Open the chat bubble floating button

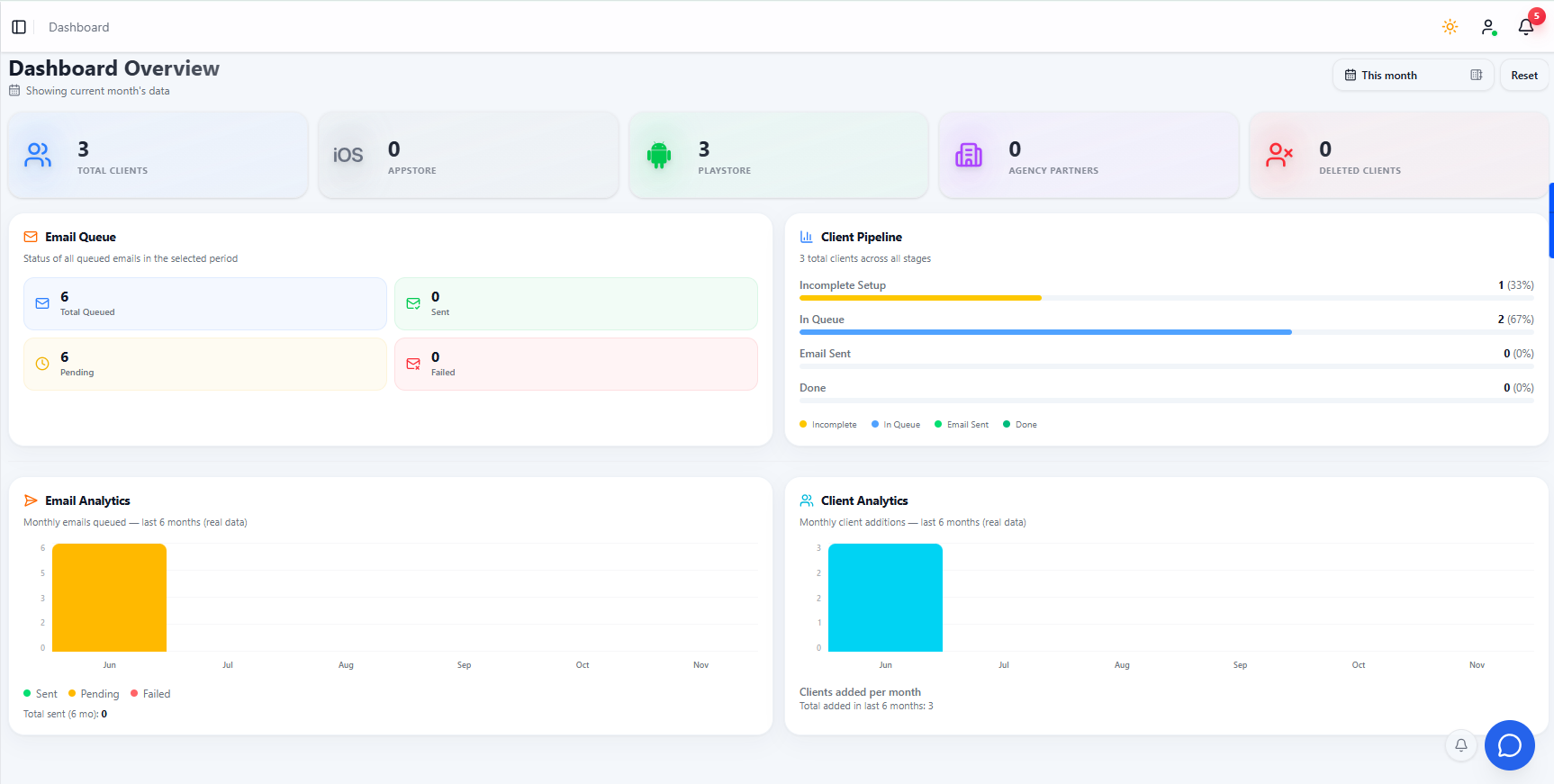tap(1510, 745)
